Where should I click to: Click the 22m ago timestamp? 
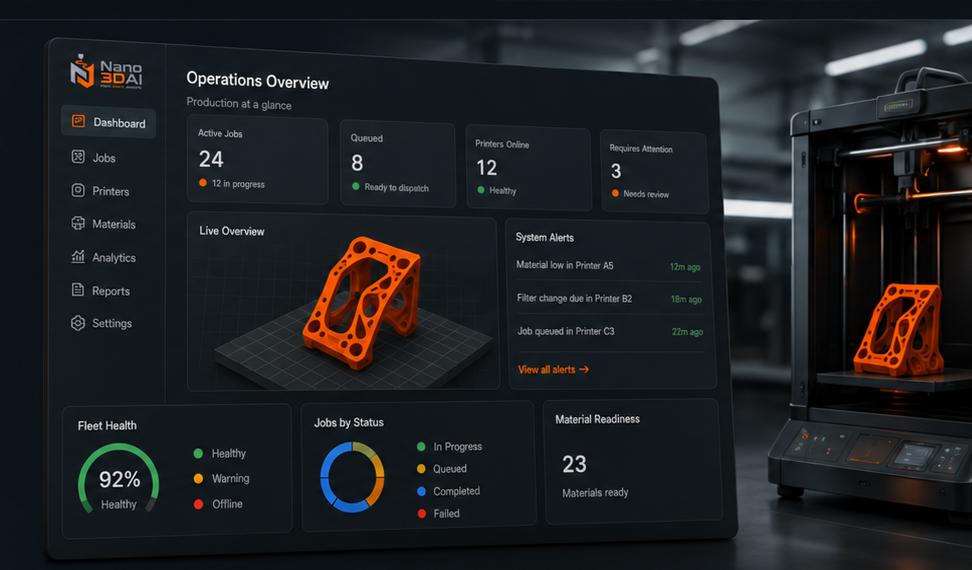pos(687,332)
